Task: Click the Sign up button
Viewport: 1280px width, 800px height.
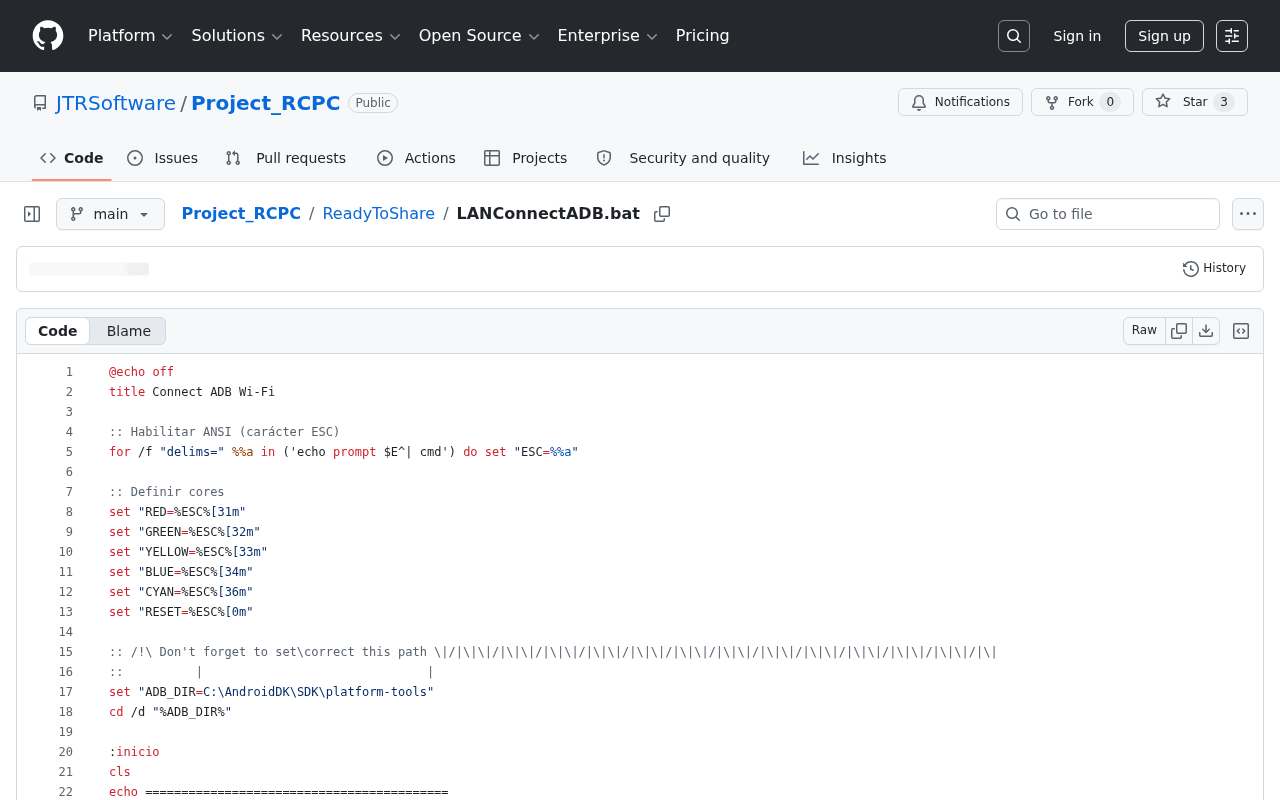Action: 1164,36
